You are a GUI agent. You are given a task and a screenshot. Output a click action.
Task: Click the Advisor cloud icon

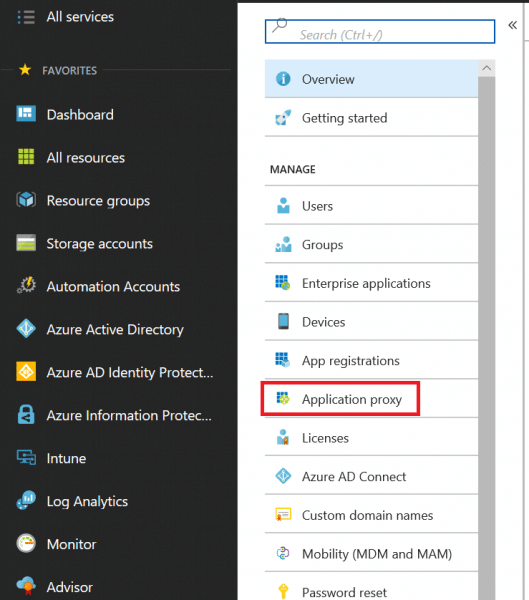[x=26, y=586]
